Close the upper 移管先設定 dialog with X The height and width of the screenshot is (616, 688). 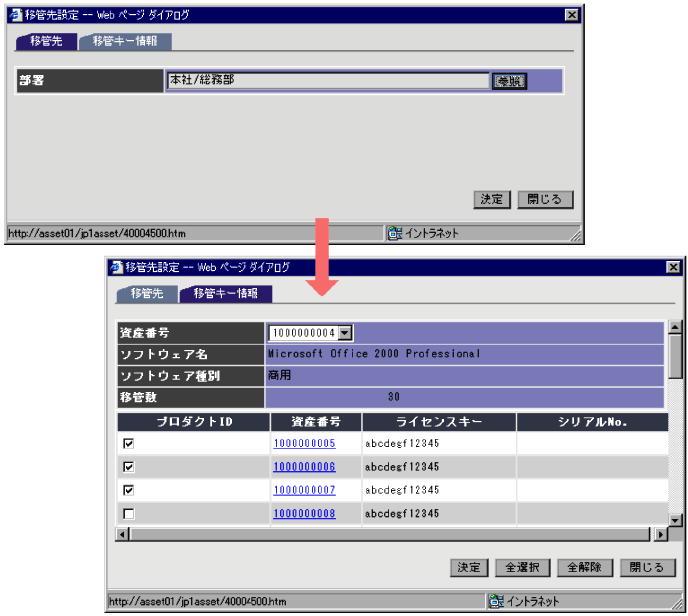(x=571, y=15)
